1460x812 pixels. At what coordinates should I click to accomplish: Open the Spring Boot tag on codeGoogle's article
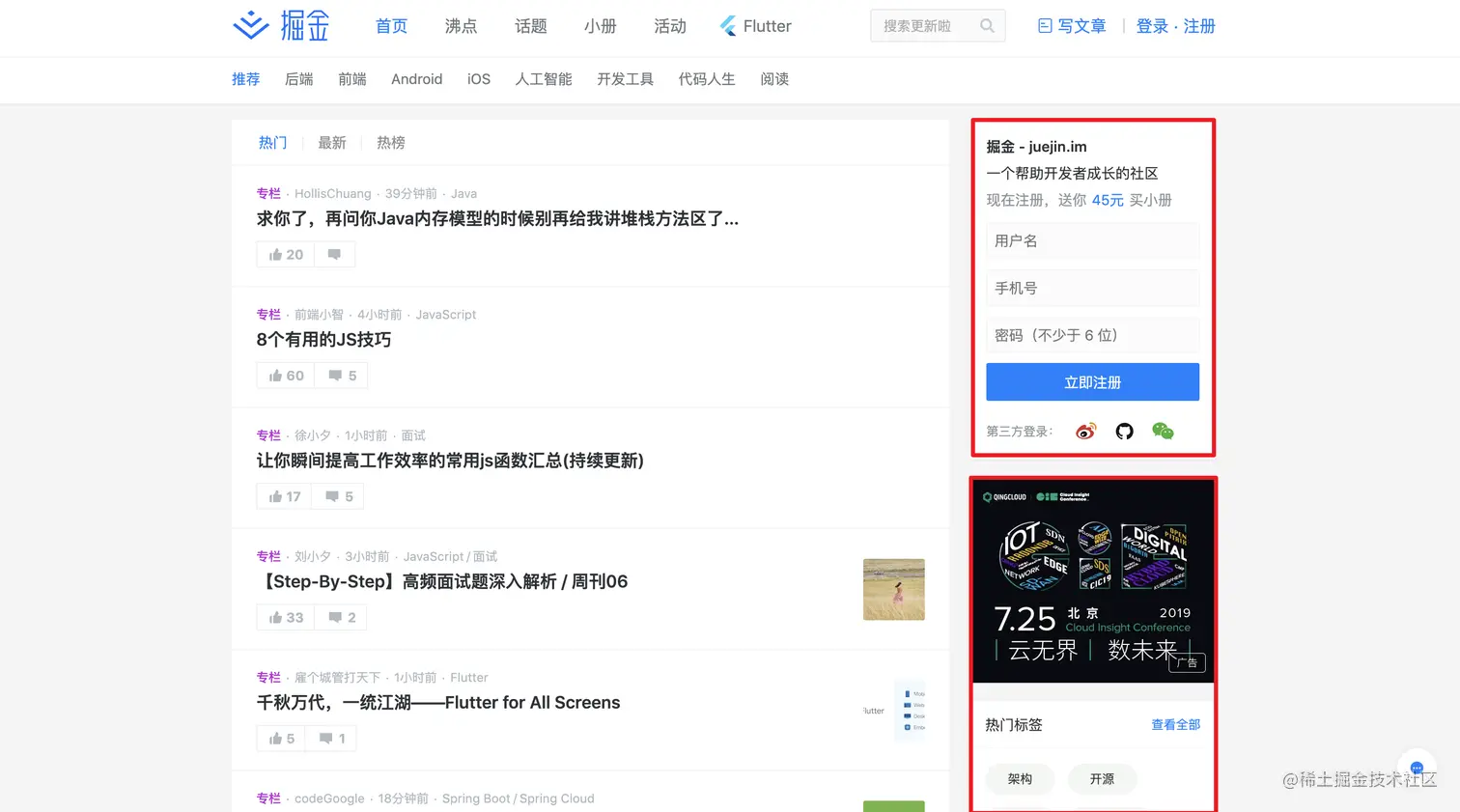coord(476,798)
